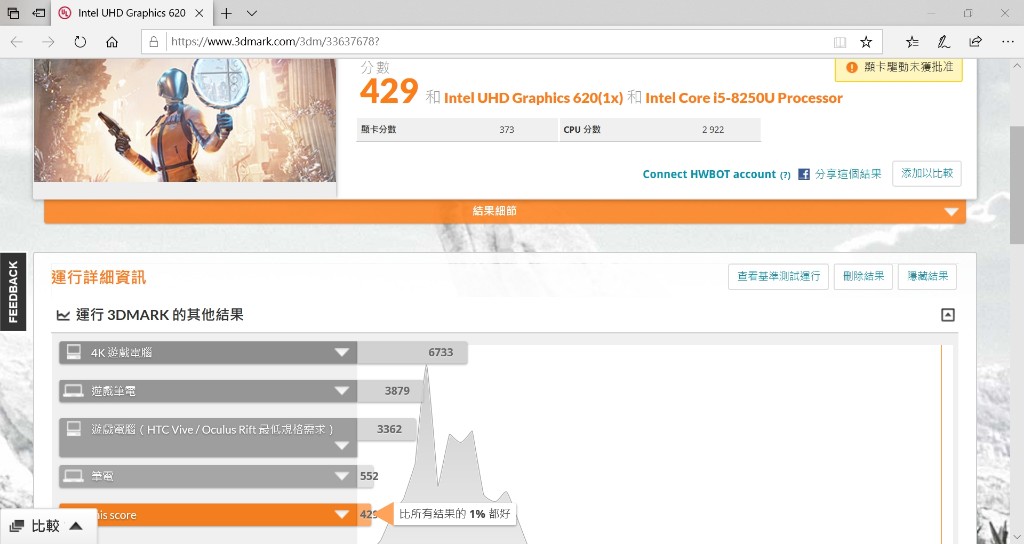
Task: Click the scrollbar up arrow
Action: pos(1017,66)
